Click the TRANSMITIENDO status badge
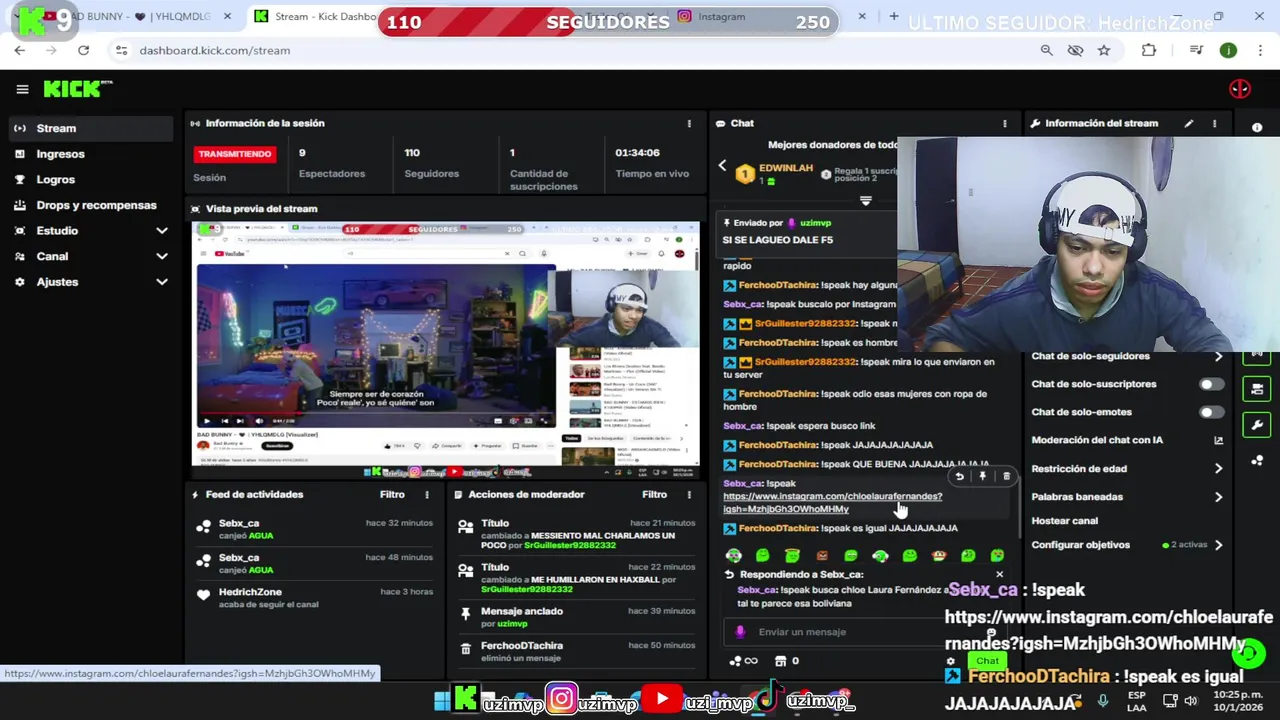The image size is (1280, 720). point(235,154)
